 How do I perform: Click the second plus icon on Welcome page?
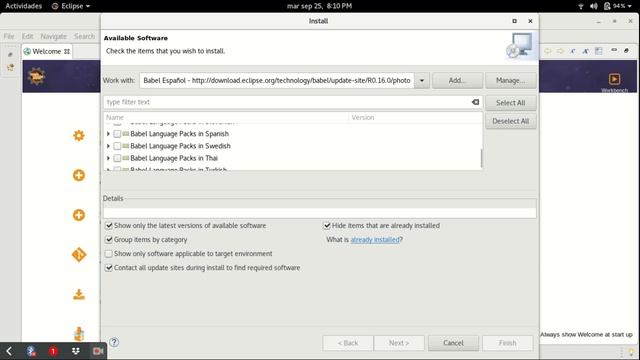click(x=79, y=215)
